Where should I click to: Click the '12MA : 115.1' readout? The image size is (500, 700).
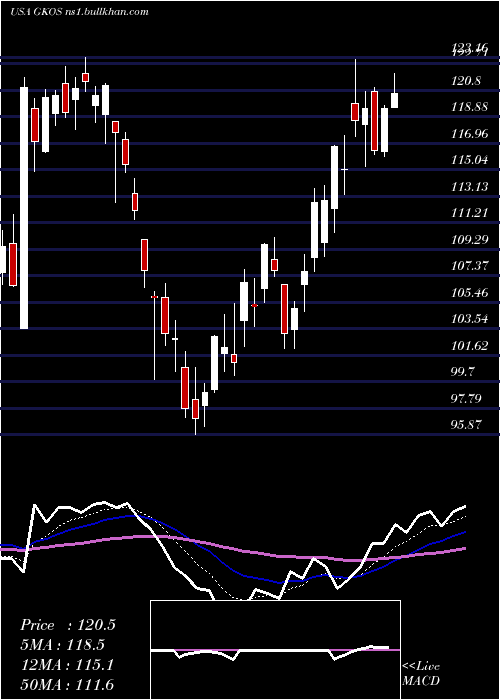coord(67,665)
